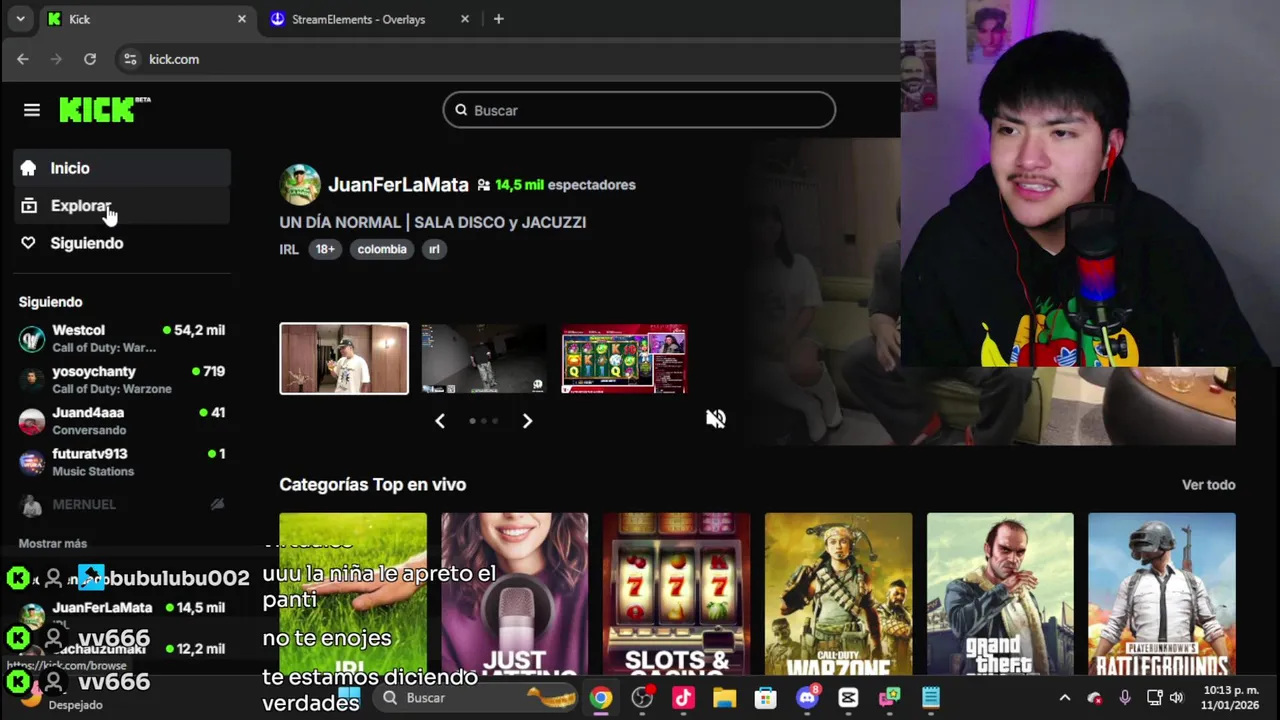
Task: Select the slots featured stream thumbnail
Action: click(x=624, y=358)
